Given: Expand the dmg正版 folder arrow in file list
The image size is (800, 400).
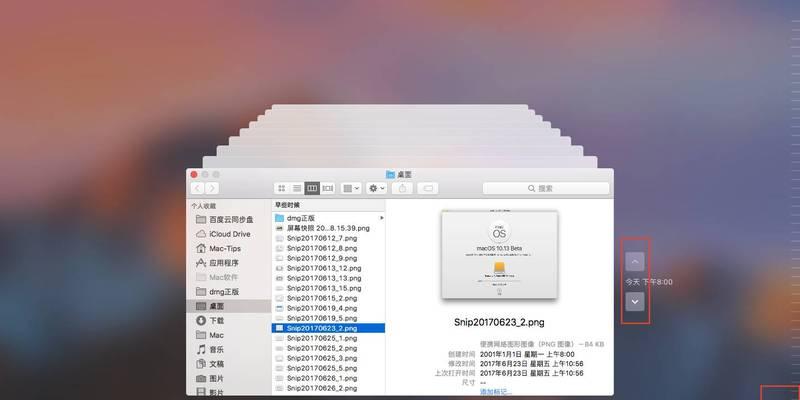Looking at the screenshot, I should pos(382,218).
